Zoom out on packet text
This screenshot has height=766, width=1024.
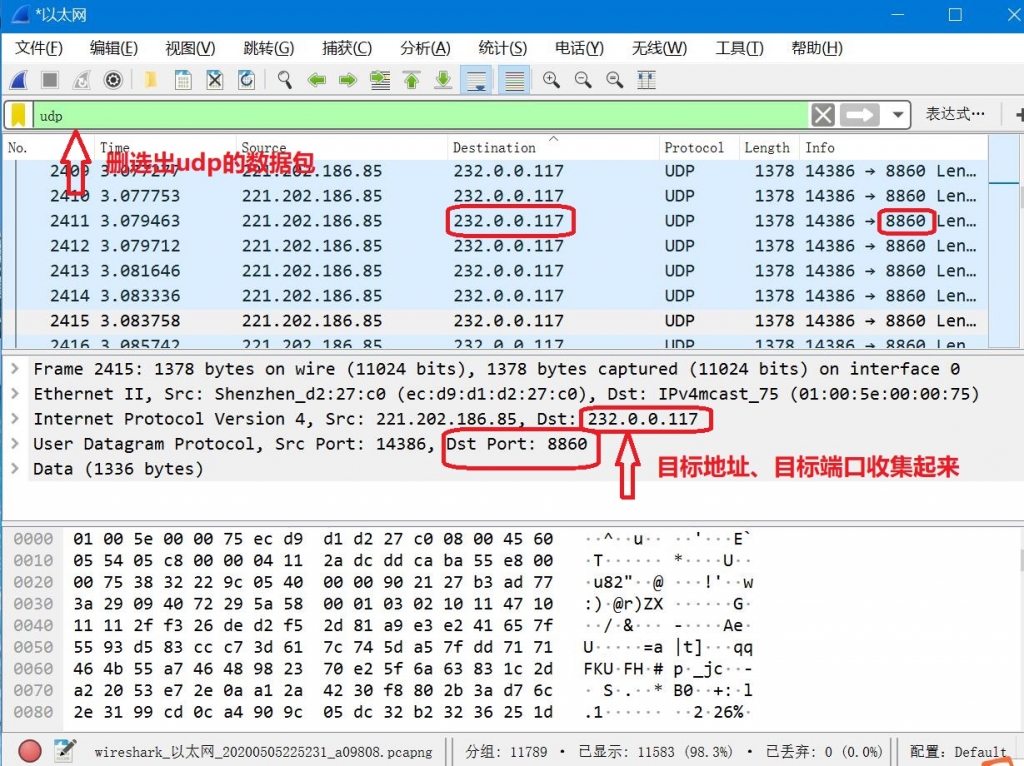pyautogui.click(x=583, y=80)
